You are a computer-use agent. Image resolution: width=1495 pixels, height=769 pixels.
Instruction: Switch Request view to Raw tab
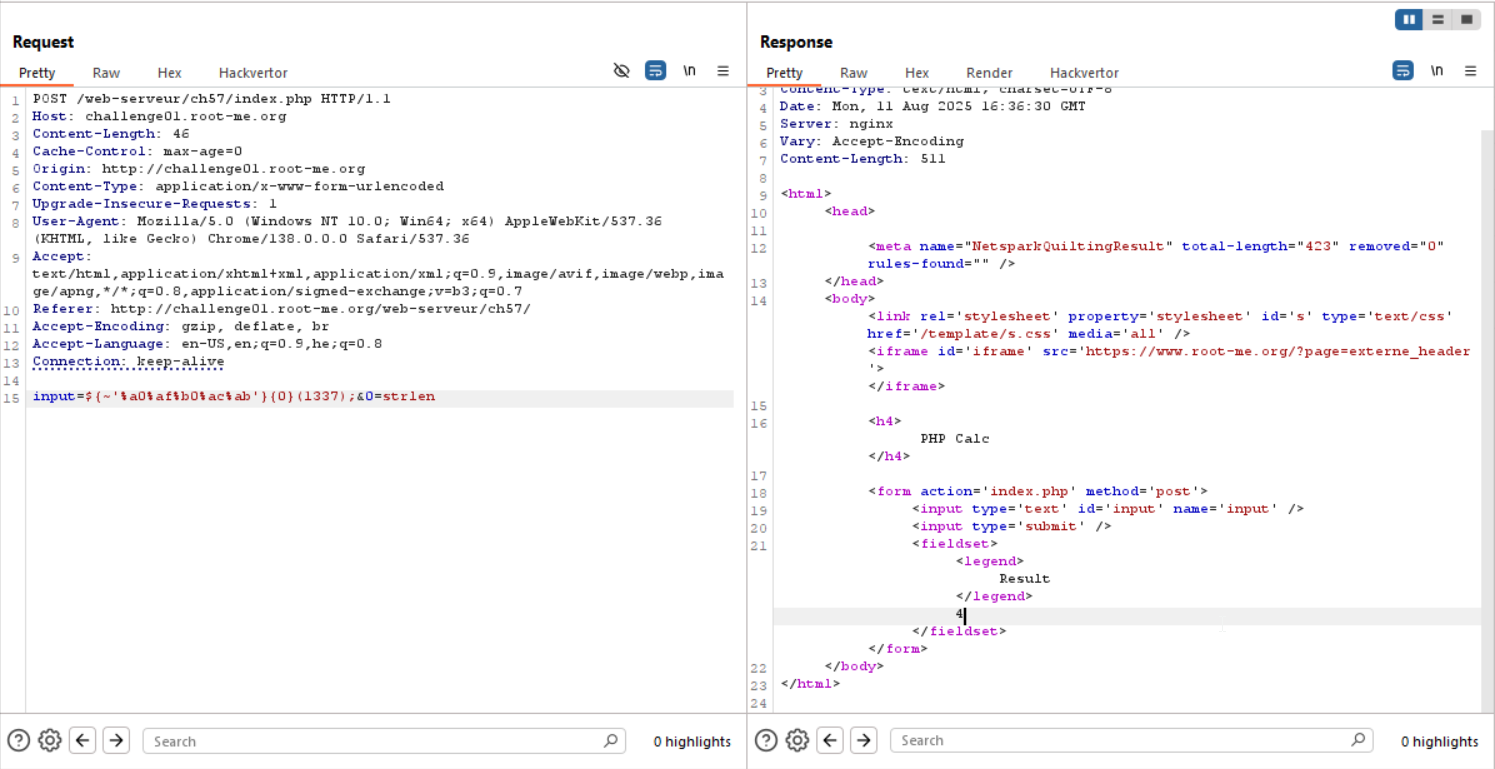(x=106, y=73)
